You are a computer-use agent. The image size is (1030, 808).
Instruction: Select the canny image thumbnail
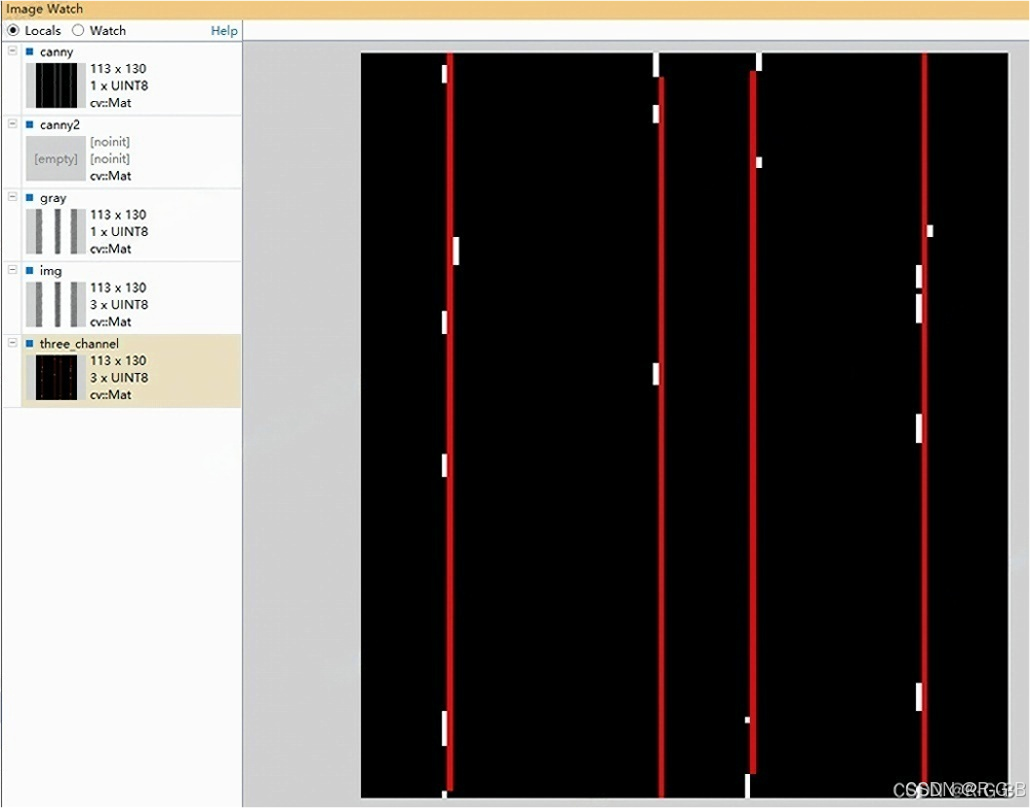pyautogui.click(x=56, y=85)
